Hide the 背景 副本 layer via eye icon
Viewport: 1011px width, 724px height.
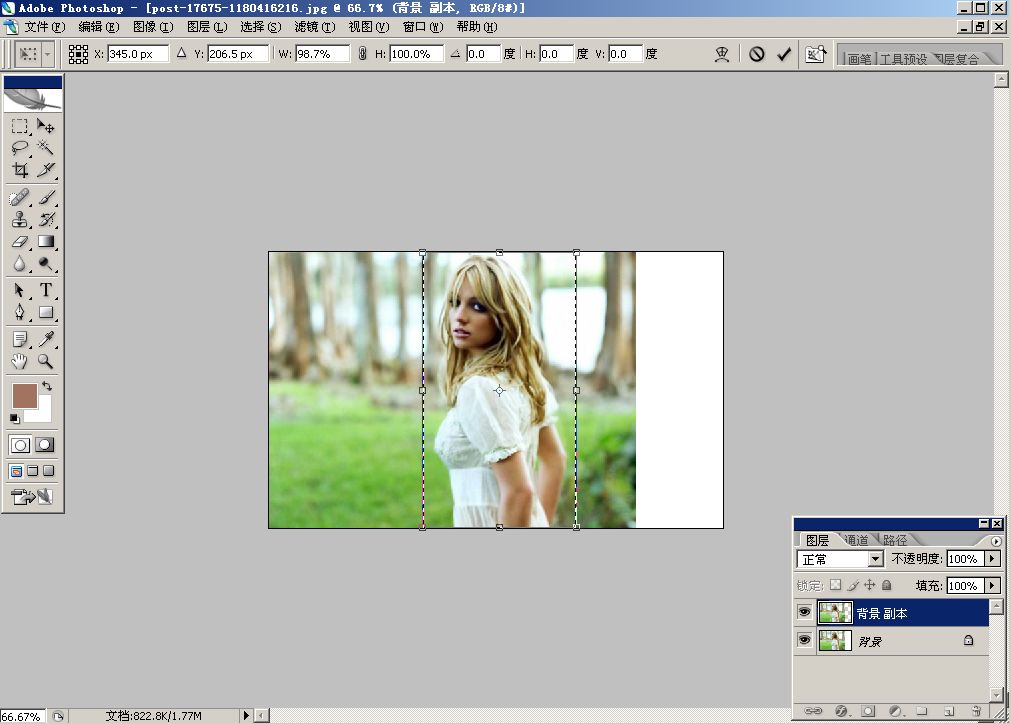click(x=805, y=612)
